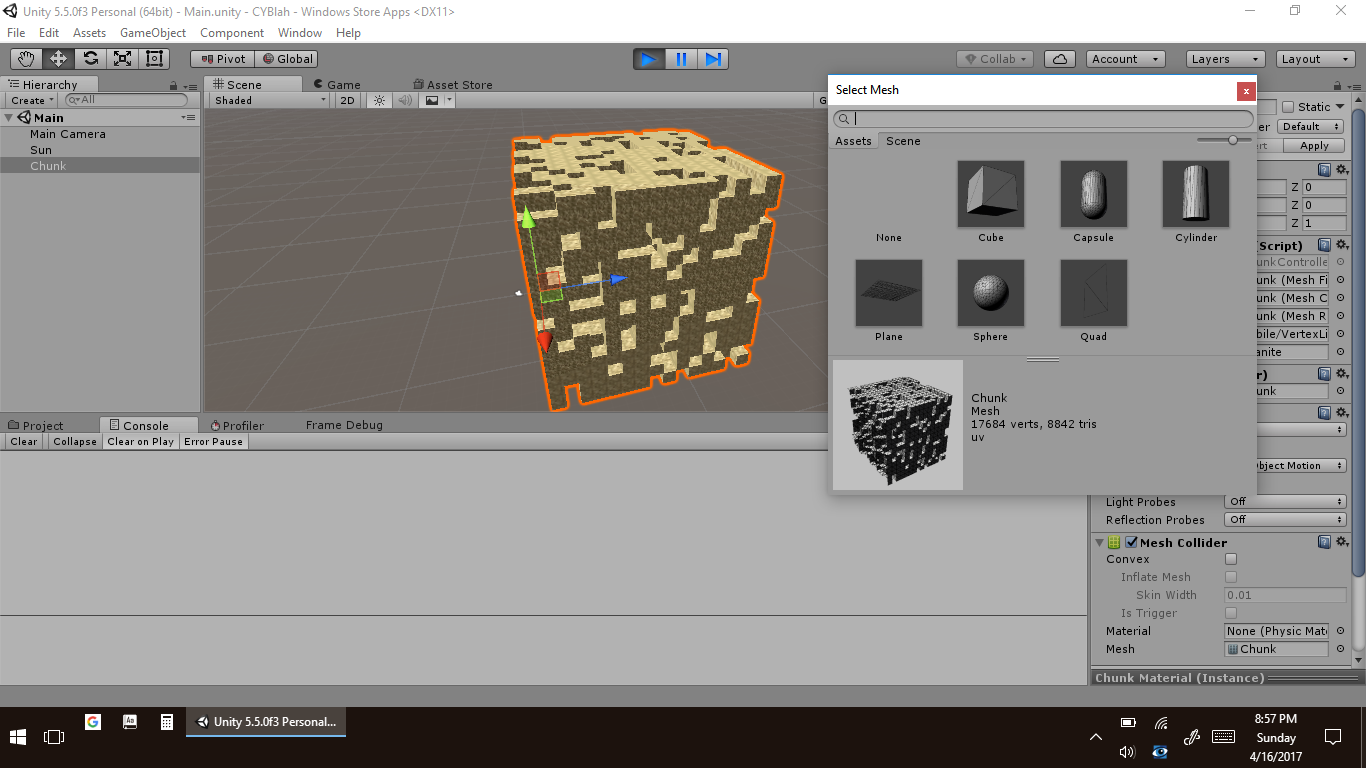Enable the Convex checkbox
1366x768 pixels.
1231,560
